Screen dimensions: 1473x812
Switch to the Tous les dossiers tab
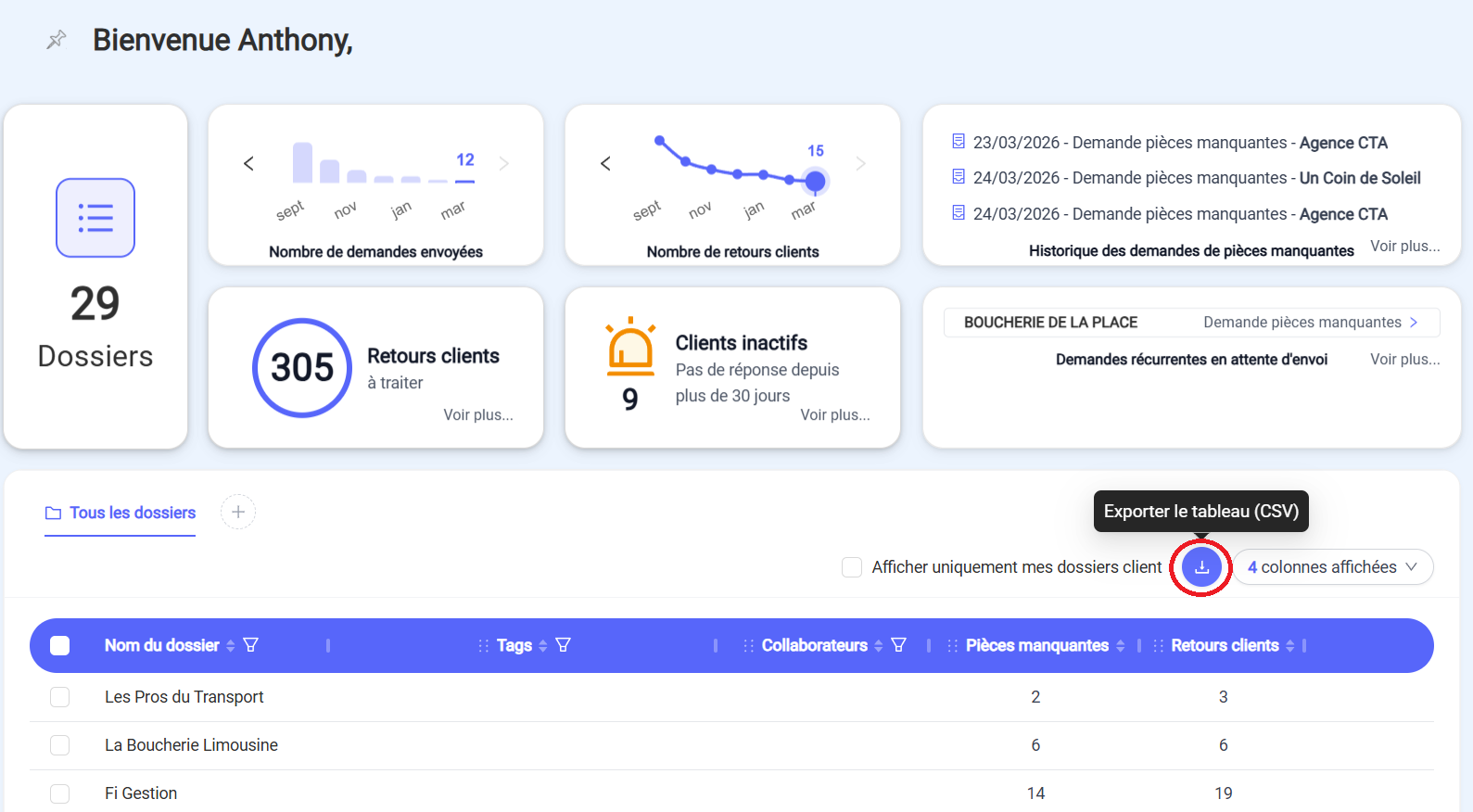point(121,513)
